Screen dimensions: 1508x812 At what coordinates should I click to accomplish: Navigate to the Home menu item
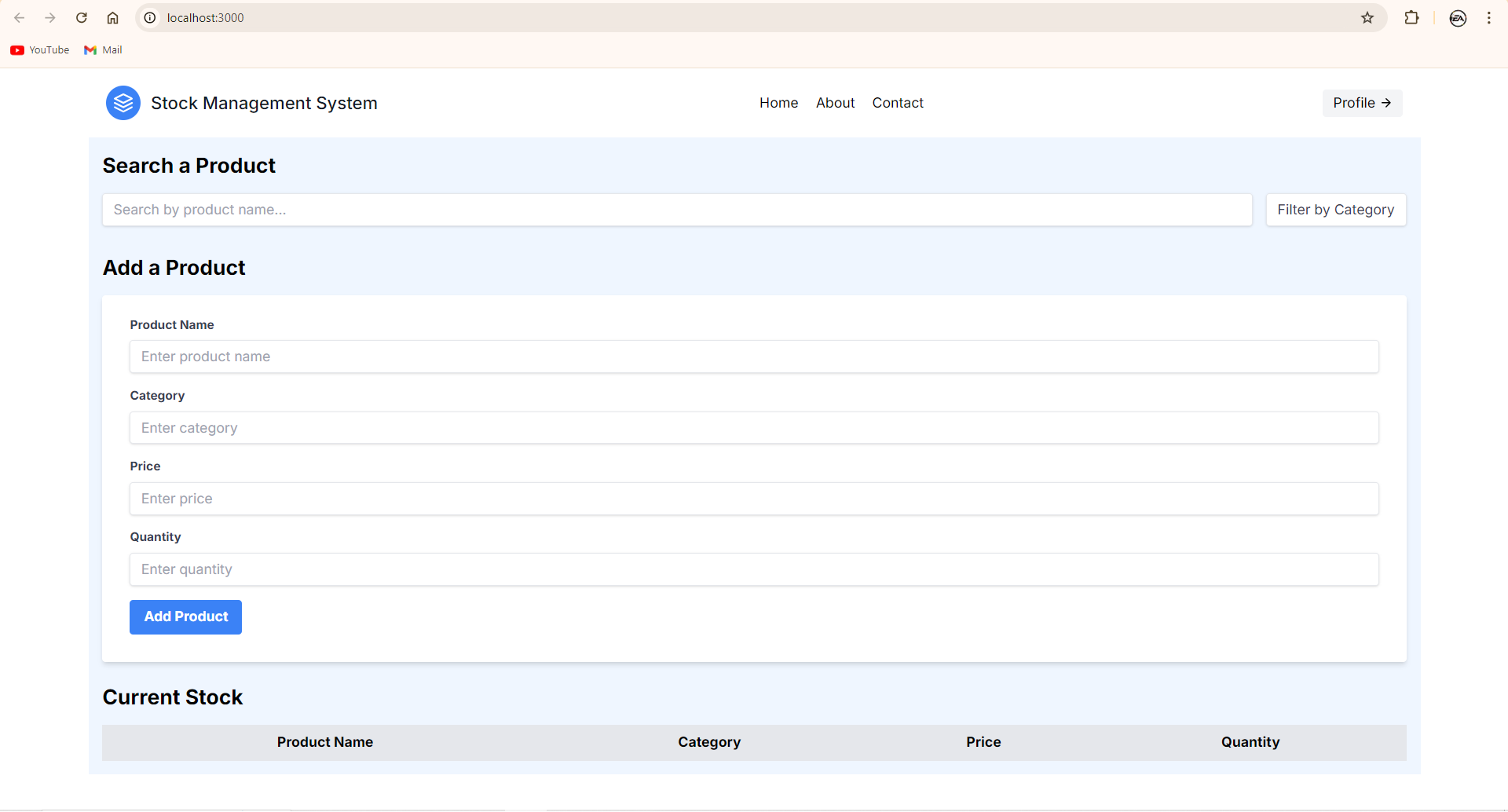click(x=778, y=103)
